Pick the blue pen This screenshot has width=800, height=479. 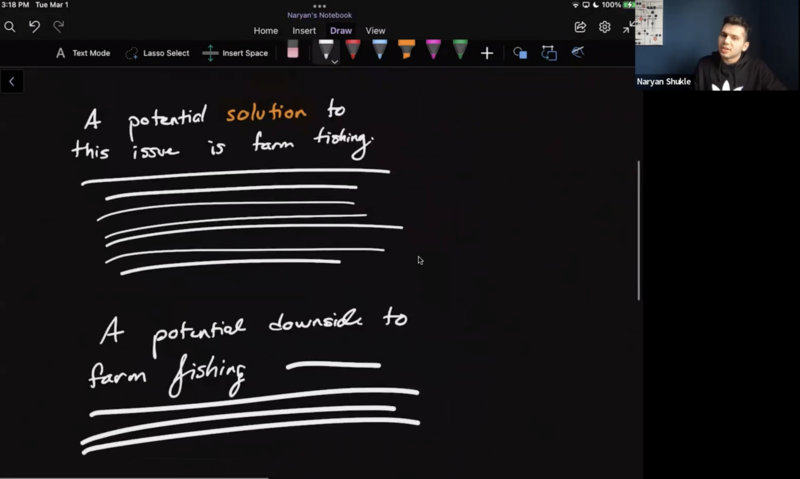[379, 50]
